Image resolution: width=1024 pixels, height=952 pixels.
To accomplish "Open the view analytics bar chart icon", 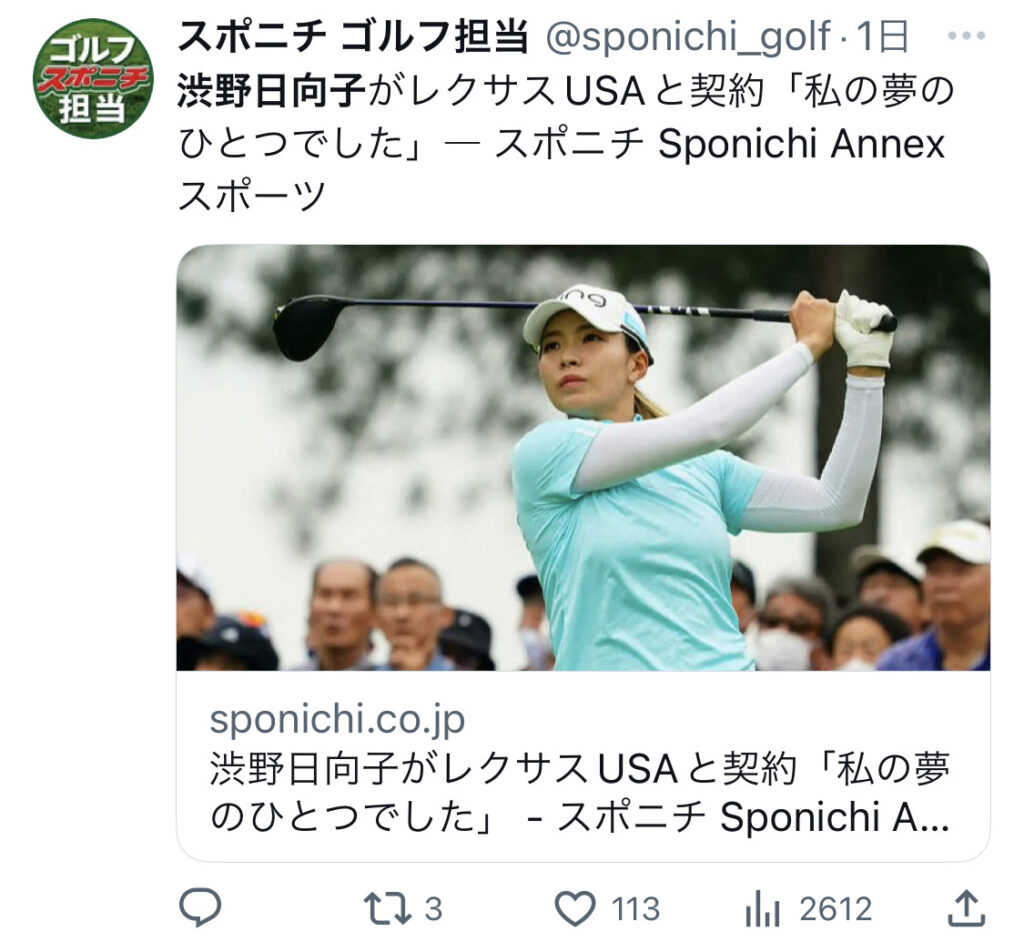I will [765, 903].
